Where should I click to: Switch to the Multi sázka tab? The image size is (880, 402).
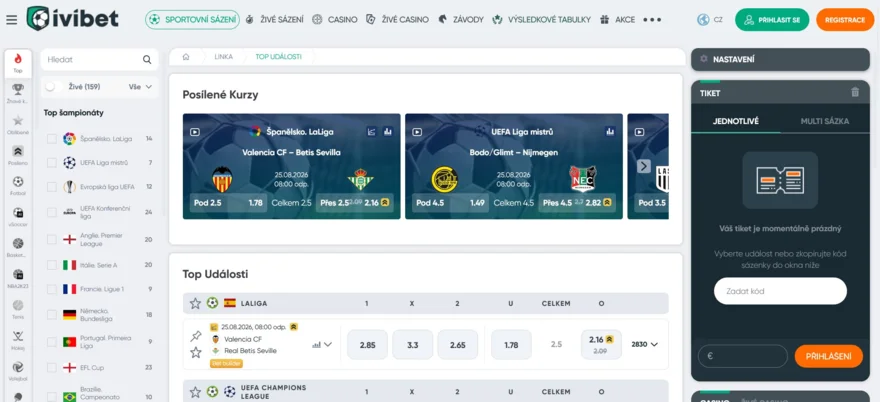pos(825,121)
